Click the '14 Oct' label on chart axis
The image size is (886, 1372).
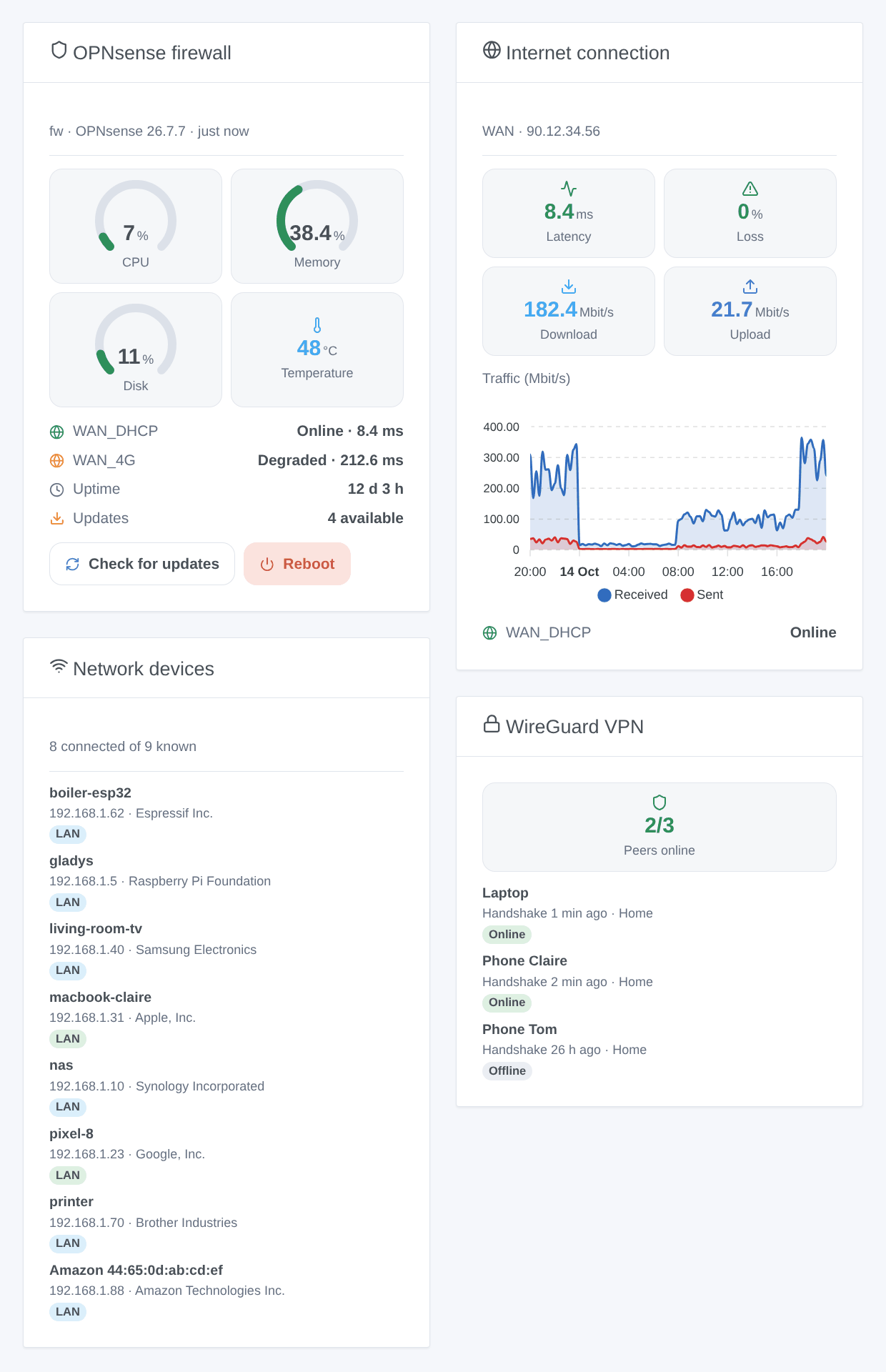pyautogui.click(x=579, y=572)
